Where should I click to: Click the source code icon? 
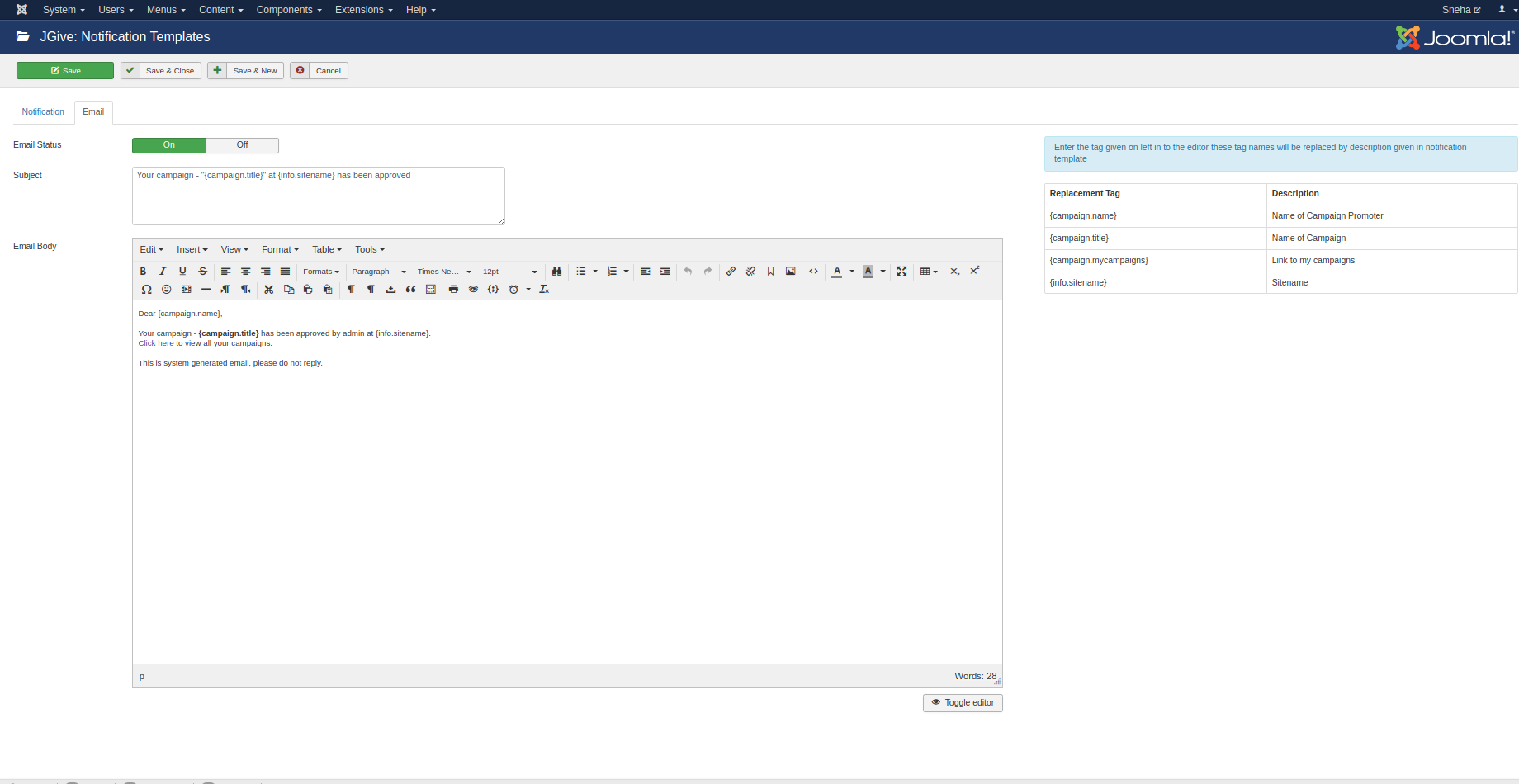(813, 272)
